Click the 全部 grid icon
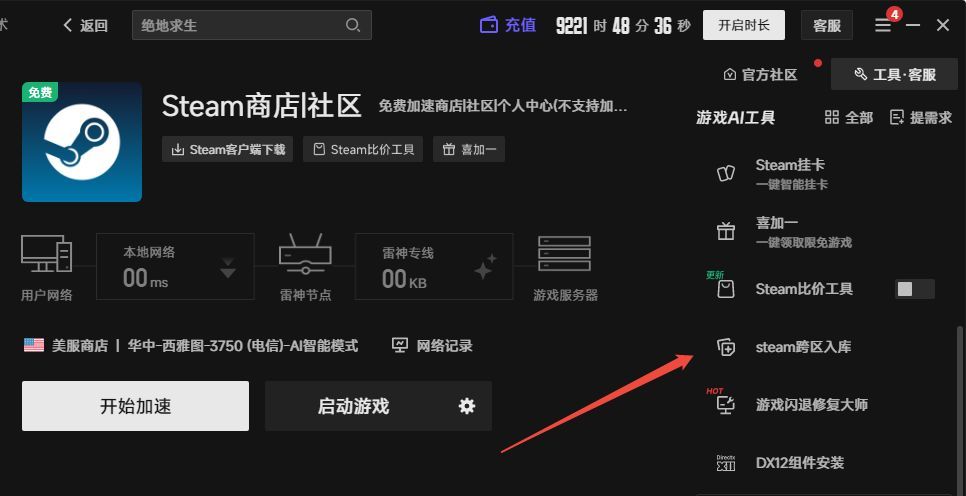The width and height of the screenshot is (966, 496). (x=832, y=117)
